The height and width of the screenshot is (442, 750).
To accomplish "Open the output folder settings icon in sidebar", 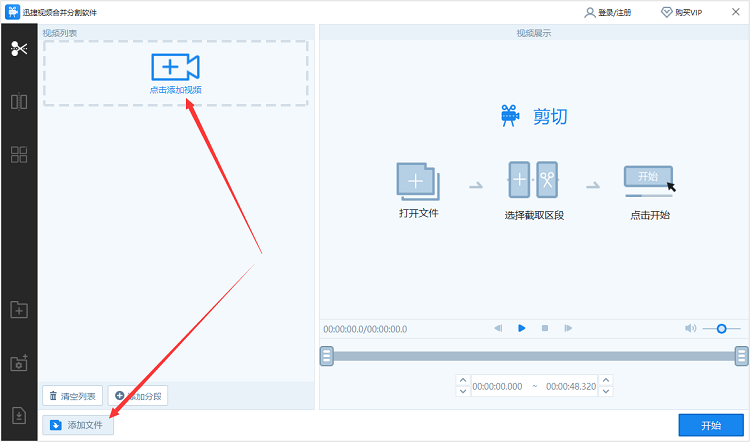I will [19, 363].
